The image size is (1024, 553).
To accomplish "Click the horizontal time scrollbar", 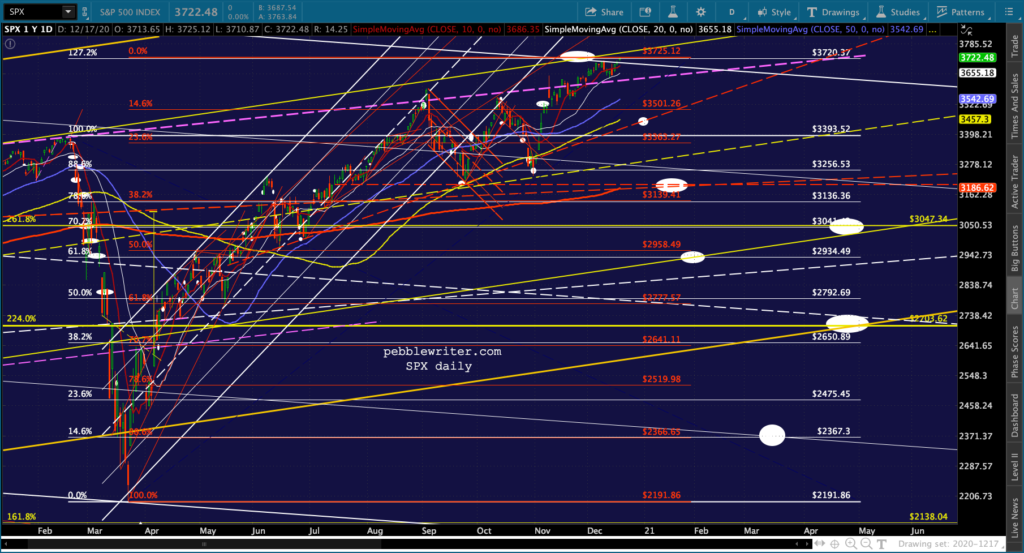I will [204, 543].
